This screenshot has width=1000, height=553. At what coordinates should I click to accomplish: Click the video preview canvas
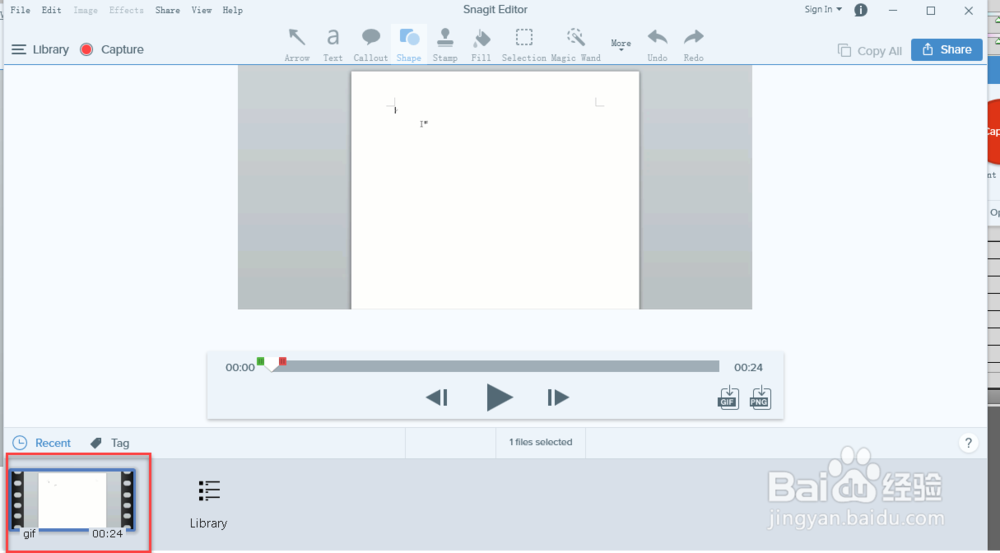point(495,189)
